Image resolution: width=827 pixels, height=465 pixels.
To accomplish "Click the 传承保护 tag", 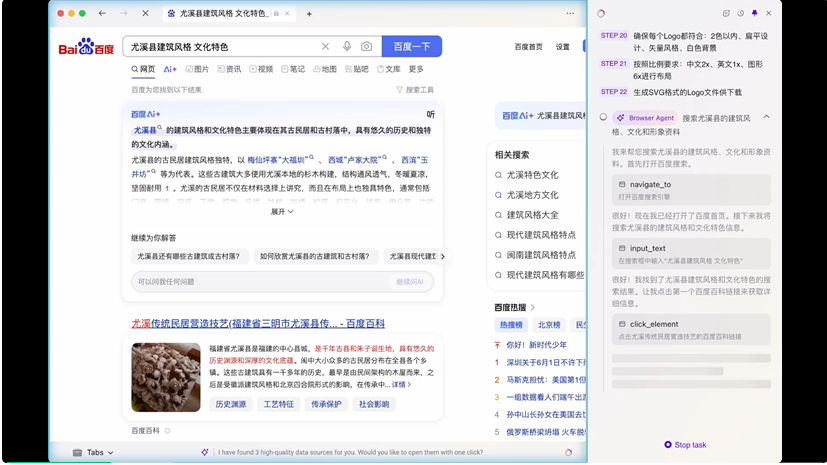I will [x=326, y=404].
